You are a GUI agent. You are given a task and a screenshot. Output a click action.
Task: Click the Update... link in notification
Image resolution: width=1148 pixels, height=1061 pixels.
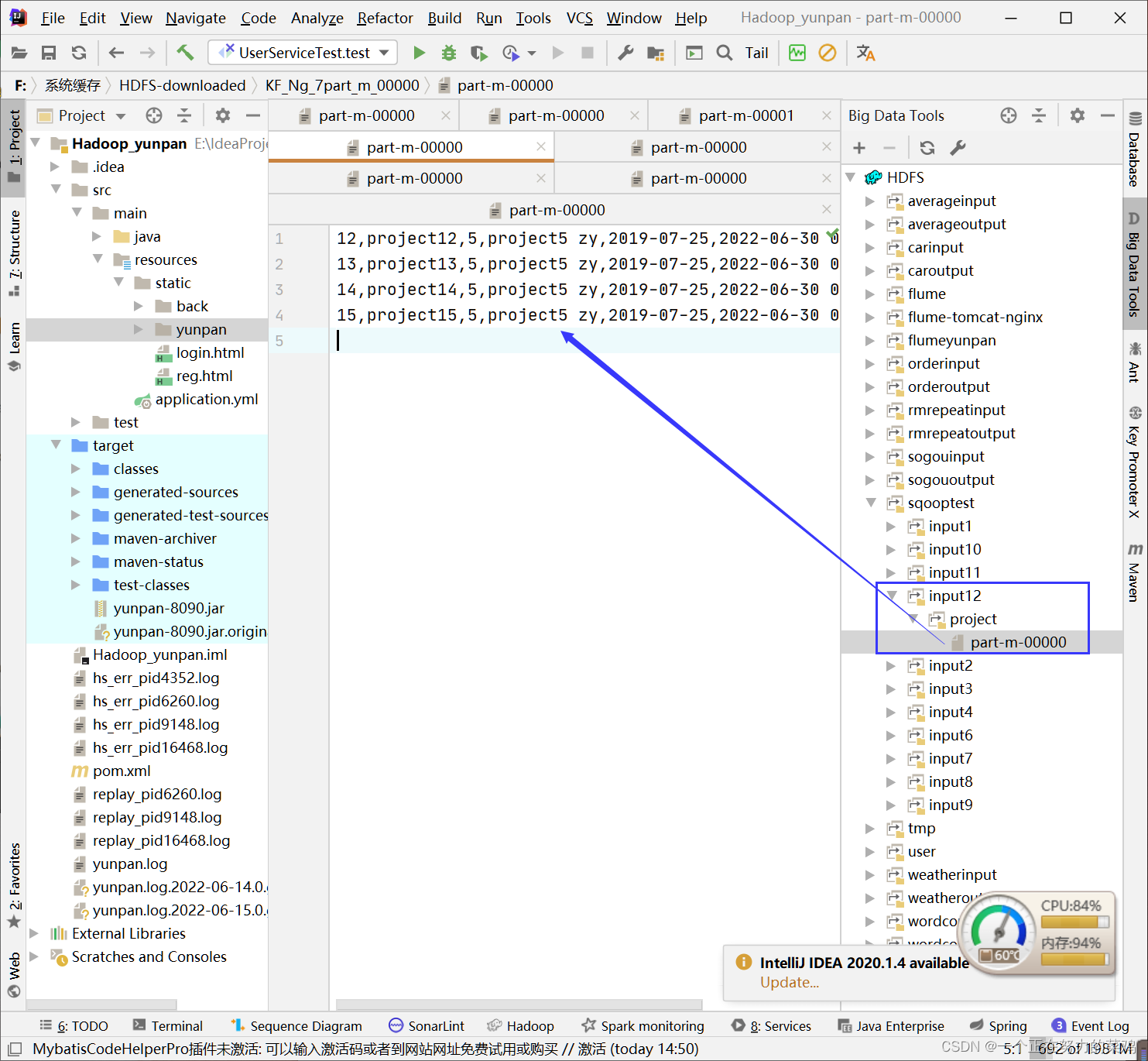pos(789,982)
